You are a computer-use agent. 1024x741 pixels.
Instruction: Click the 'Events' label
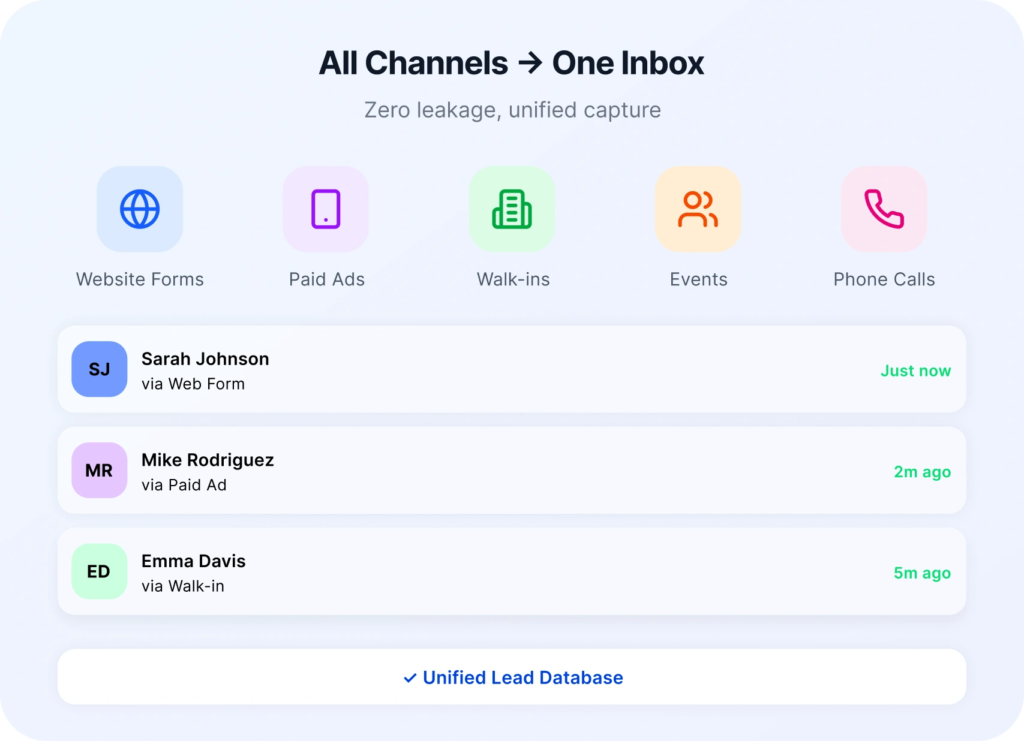pos(698,279)
